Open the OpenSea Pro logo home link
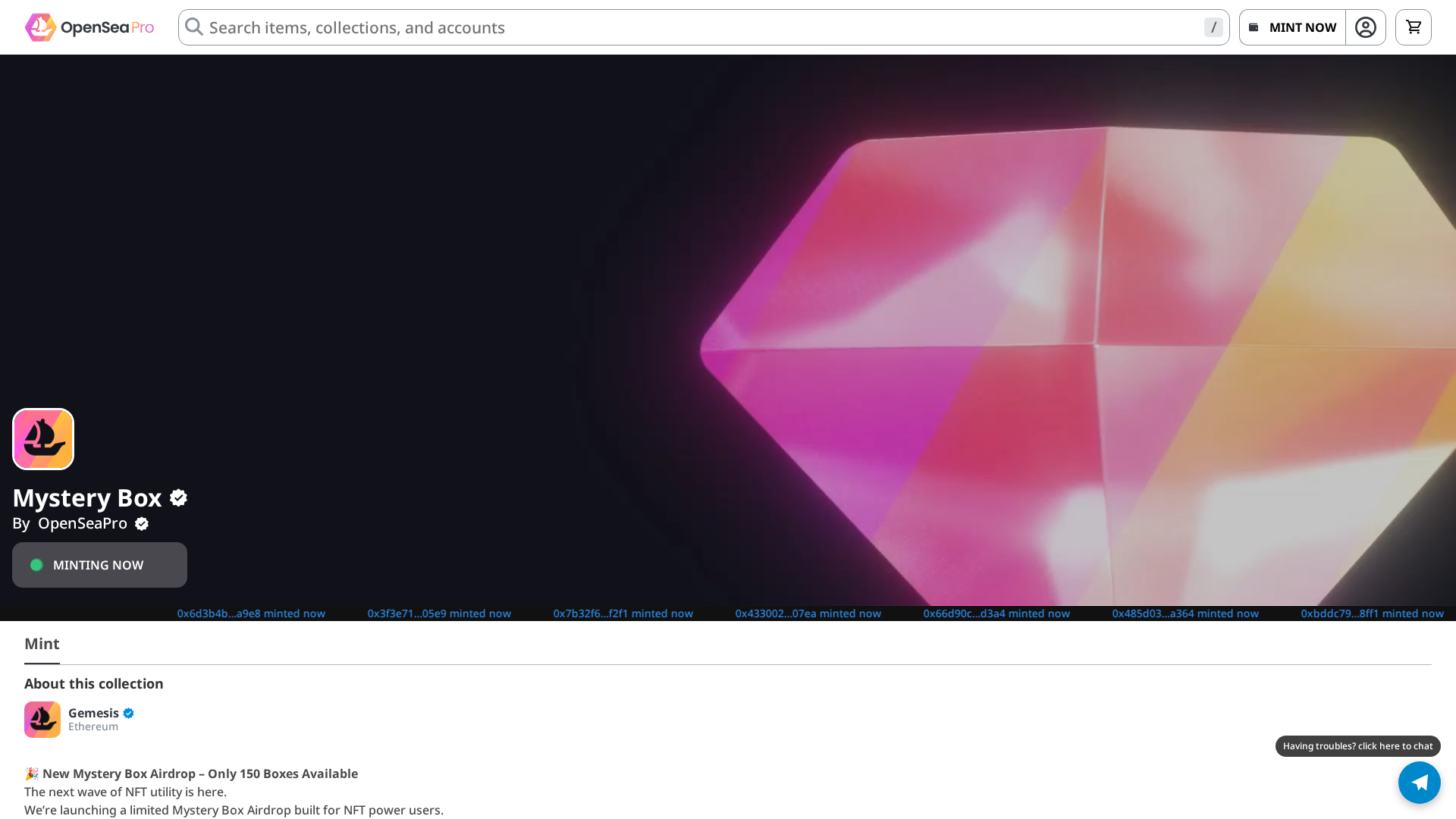This screenshot has width=1456, height=819. click(x=89, y=27)
